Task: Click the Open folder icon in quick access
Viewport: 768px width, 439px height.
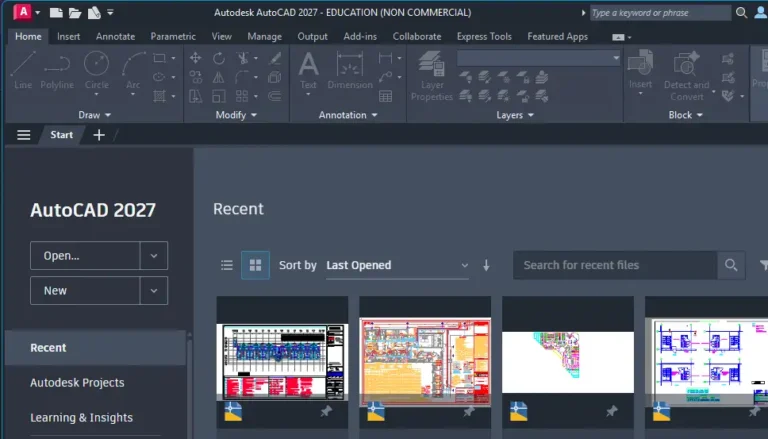Action: pyautogui.click(x=74, y=13)
